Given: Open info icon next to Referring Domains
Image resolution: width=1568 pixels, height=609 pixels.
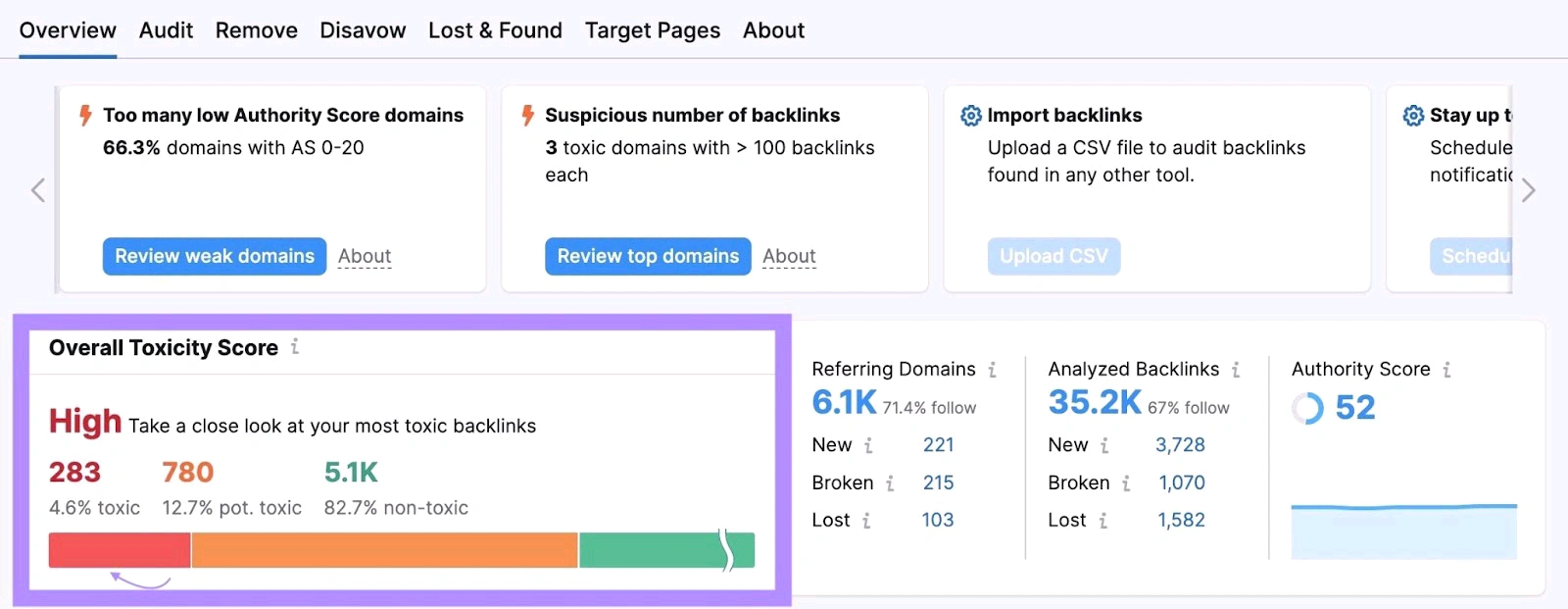Looking at the screenshot, I should [992, 370].
